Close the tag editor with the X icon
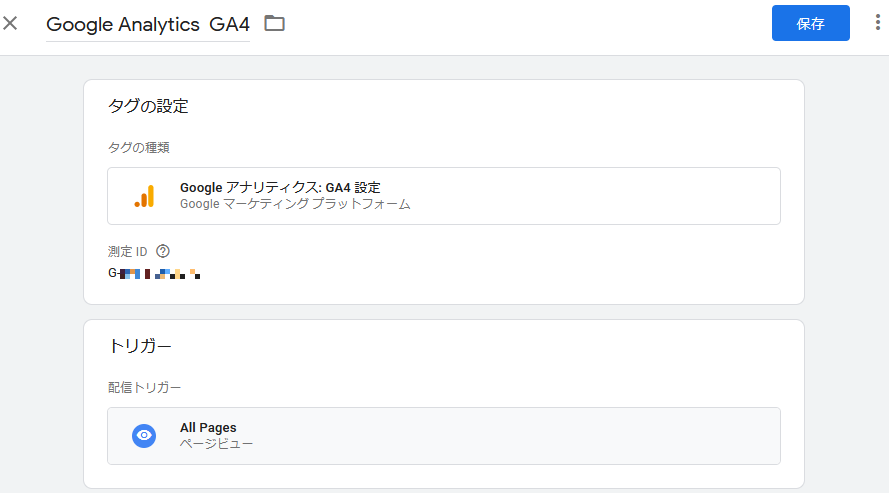Image resolution: width=889 pixels, height=493 pixels. (x=10, y=23)
